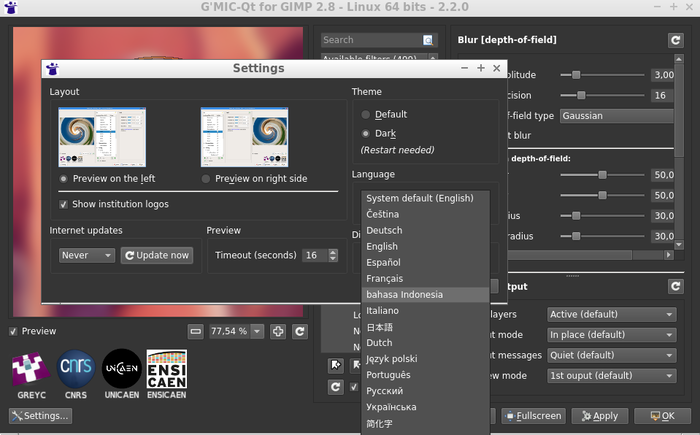Choose 日本語 language
700x435 pixels.
[x=425, y=327]
